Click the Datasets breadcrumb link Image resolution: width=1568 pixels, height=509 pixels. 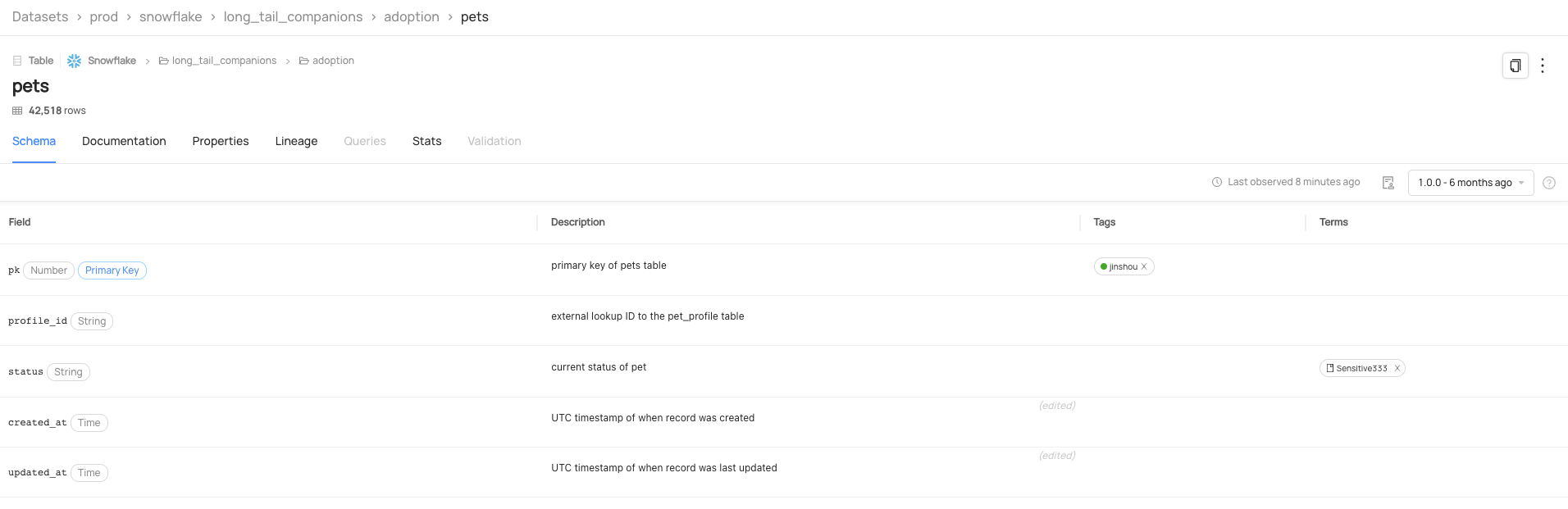(40, 16)
